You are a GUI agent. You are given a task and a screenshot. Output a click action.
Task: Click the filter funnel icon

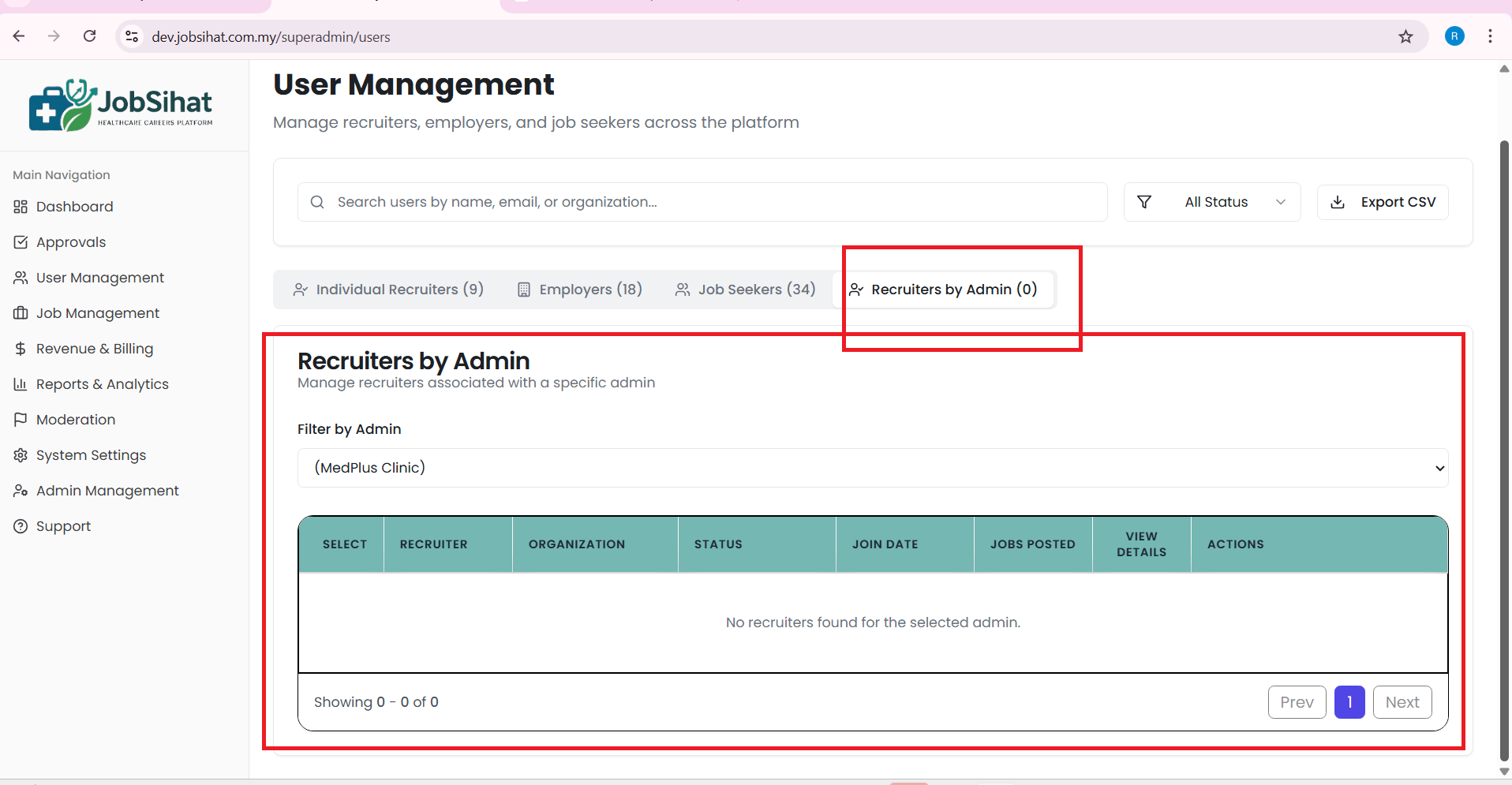tap(1143, 202)
